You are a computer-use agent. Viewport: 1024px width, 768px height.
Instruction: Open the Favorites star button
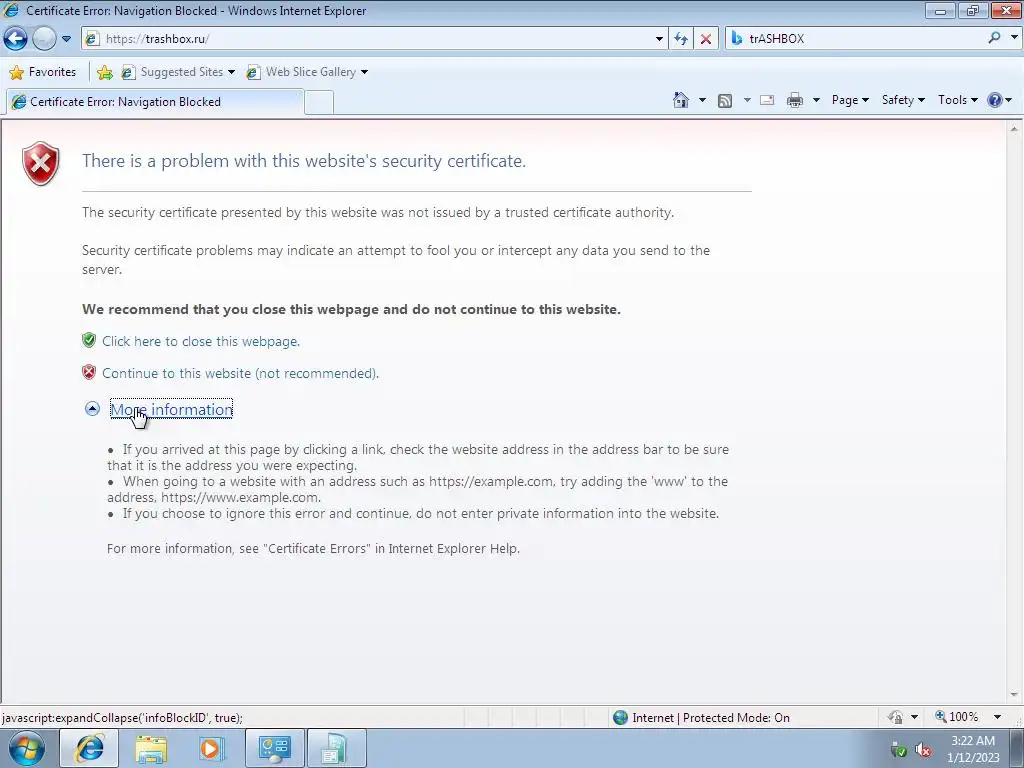(43, 72)
